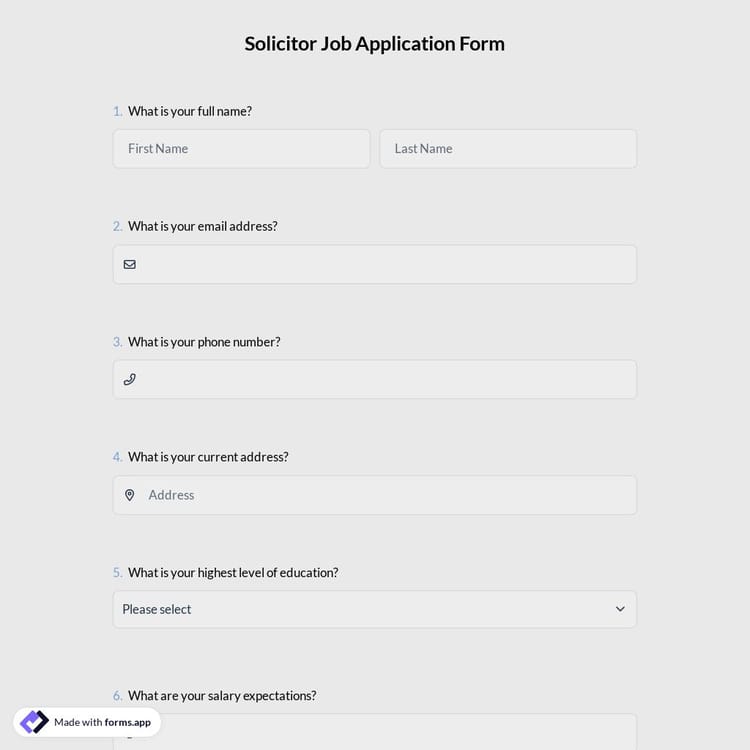Focus the First Name input field

coord(241,149)
